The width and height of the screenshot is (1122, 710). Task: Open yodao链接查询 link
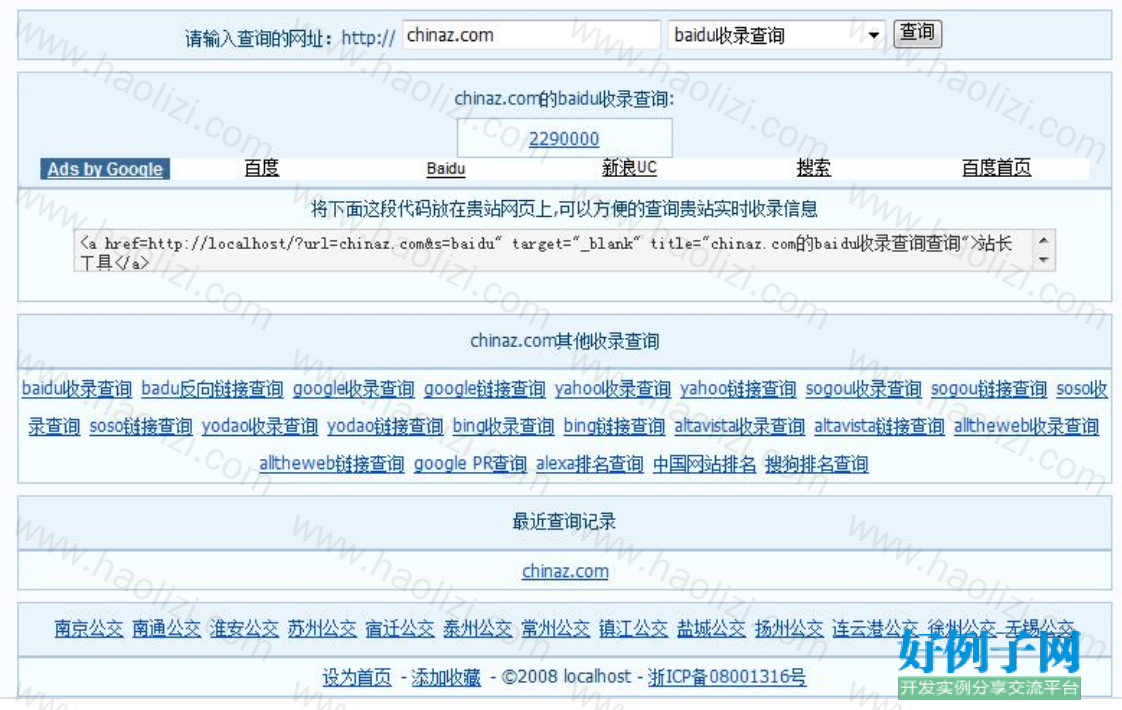385,427
